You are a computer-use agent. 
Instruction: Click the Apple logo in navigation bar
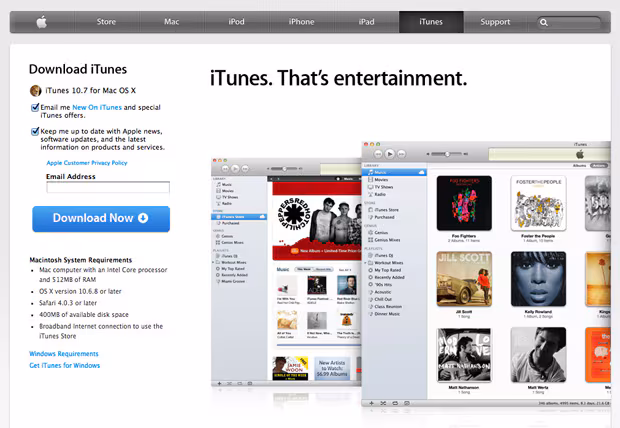pyautogui.click(x=42, y=22)
